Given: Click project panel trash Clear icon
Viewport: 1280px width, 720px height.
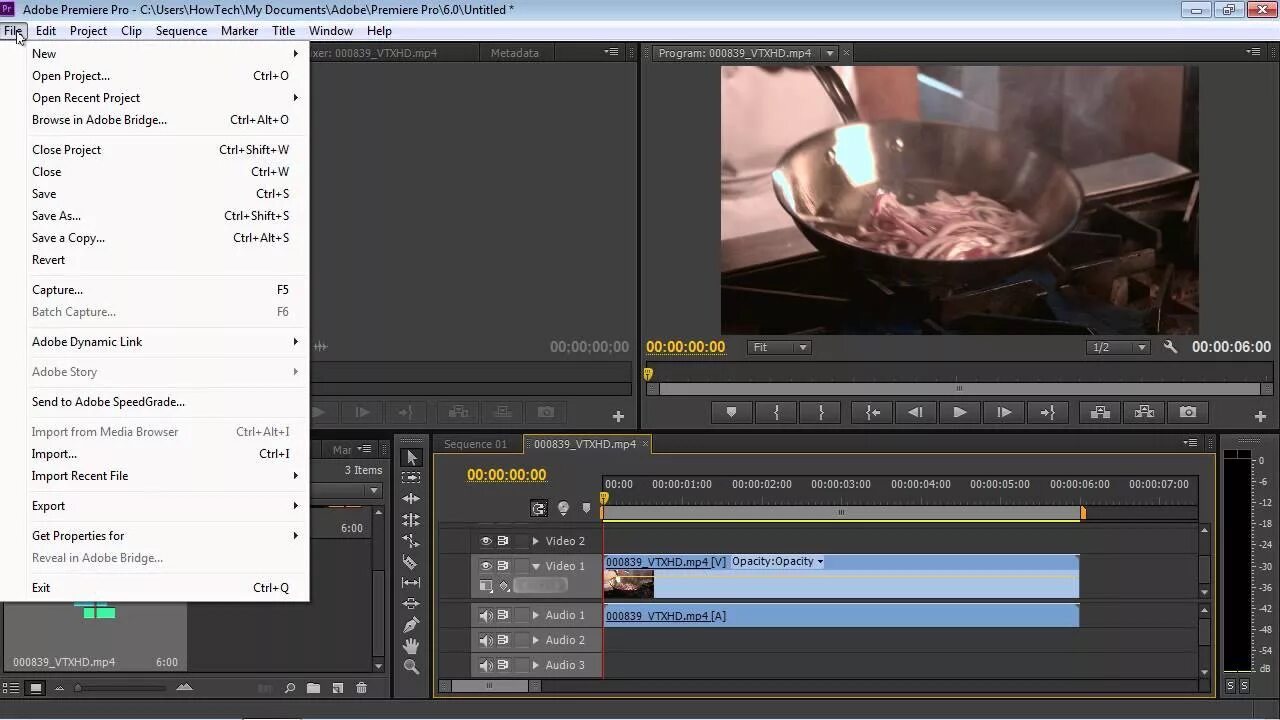Looking at the screenshot, I should pos(361,688).
